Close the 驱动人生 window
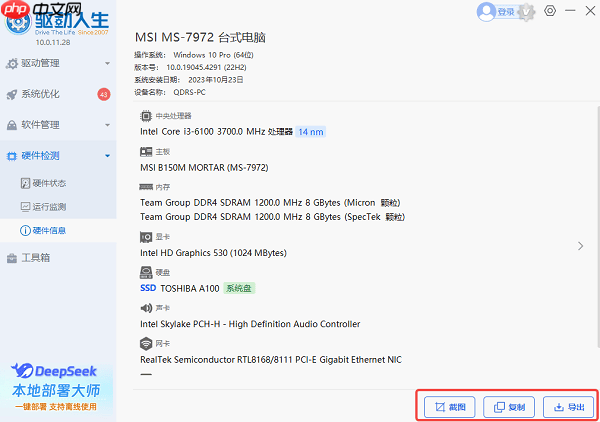The width and height of the screenshot is (600, 422). pyautogui.click(x=590, y=11)
